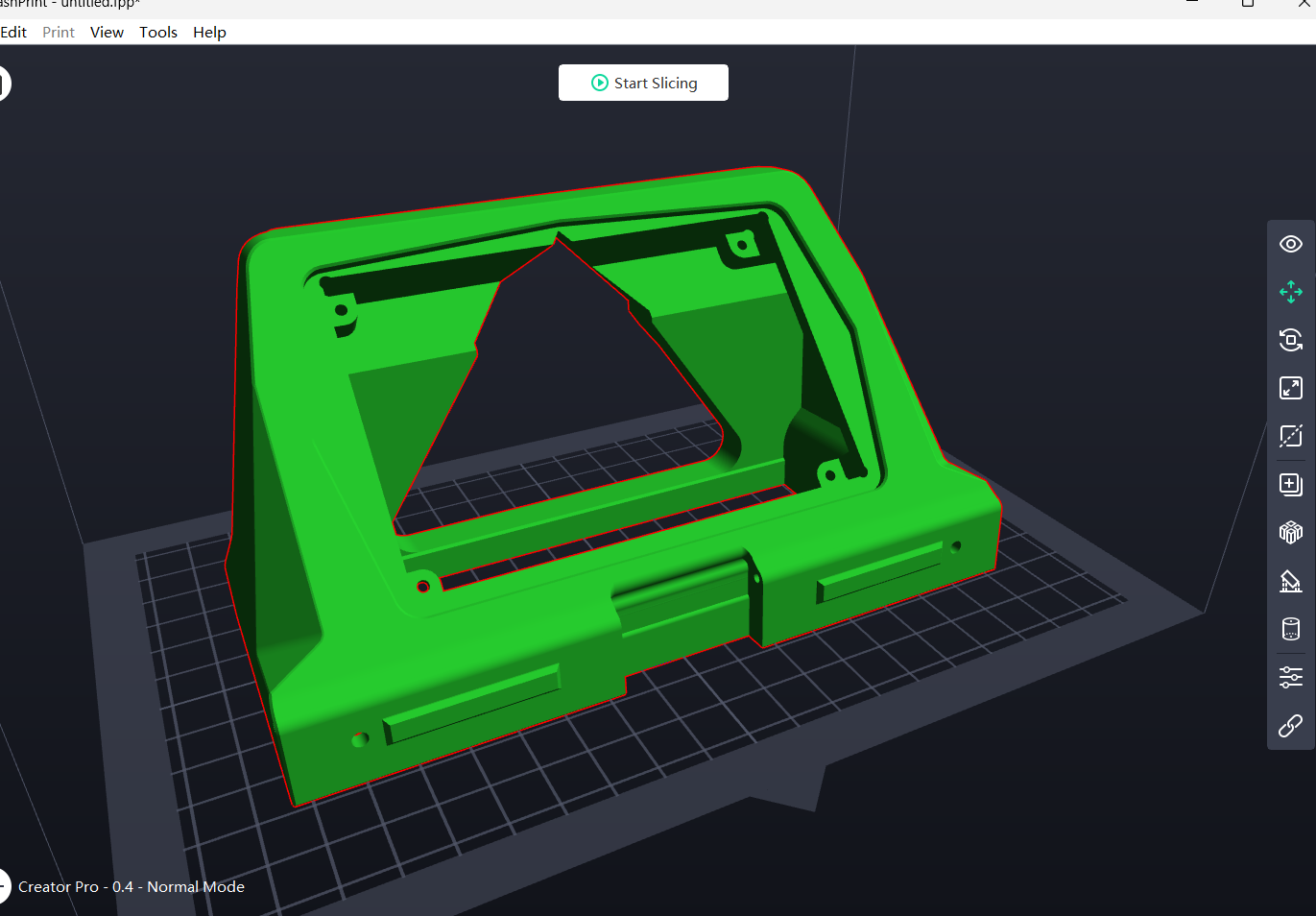Click the cylinder shape icon in sidebar
This screenshot has width=1316, height=916.
click(1291, 629)
